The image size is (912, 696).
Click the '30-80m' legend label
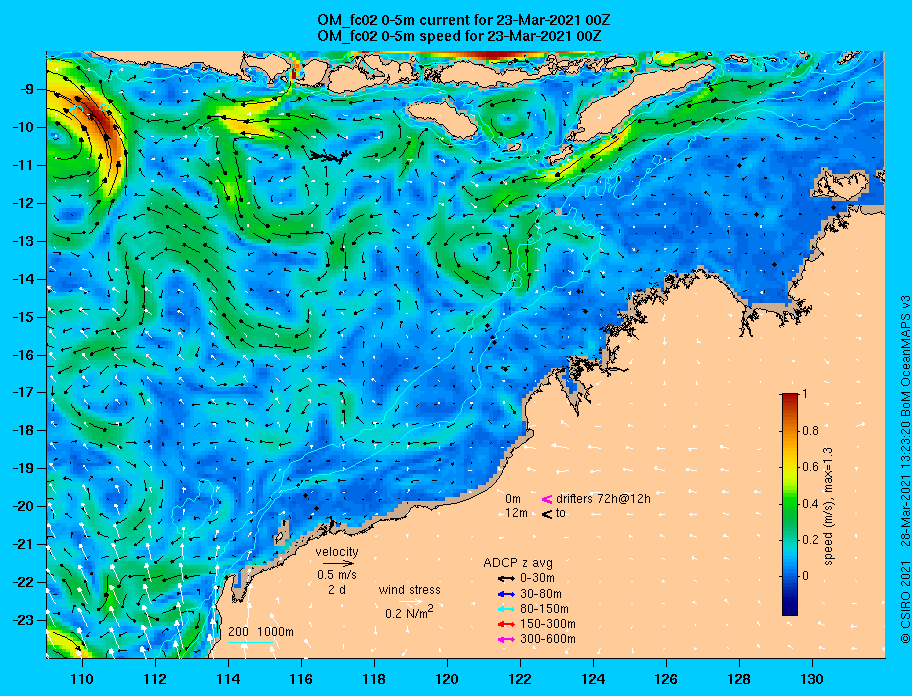(x=541, y=594)
